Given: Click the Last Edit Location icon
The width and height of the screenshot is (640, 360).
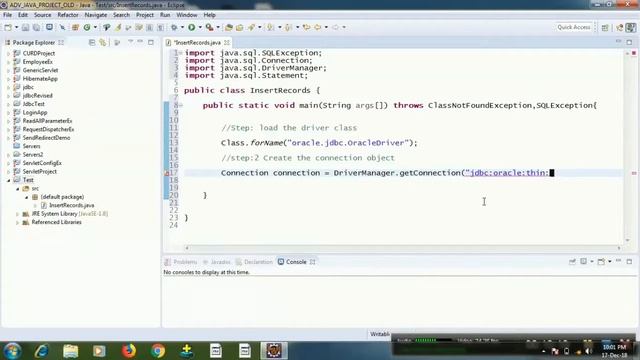Looking at the screenshot, I should (307, 27).
